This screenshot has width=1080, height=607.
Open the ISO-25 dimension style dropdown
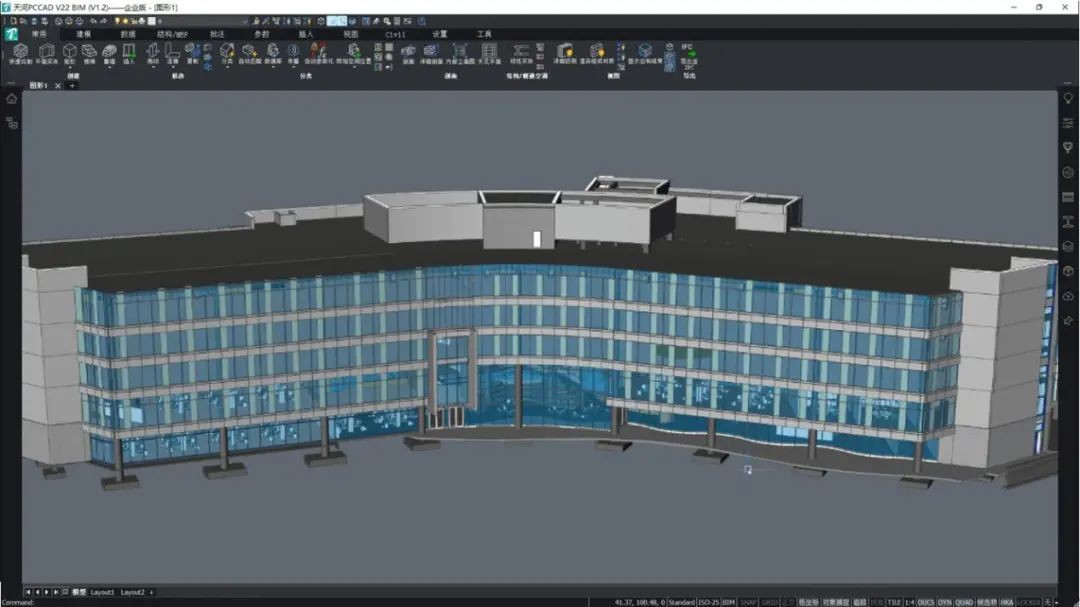[709, 602]
